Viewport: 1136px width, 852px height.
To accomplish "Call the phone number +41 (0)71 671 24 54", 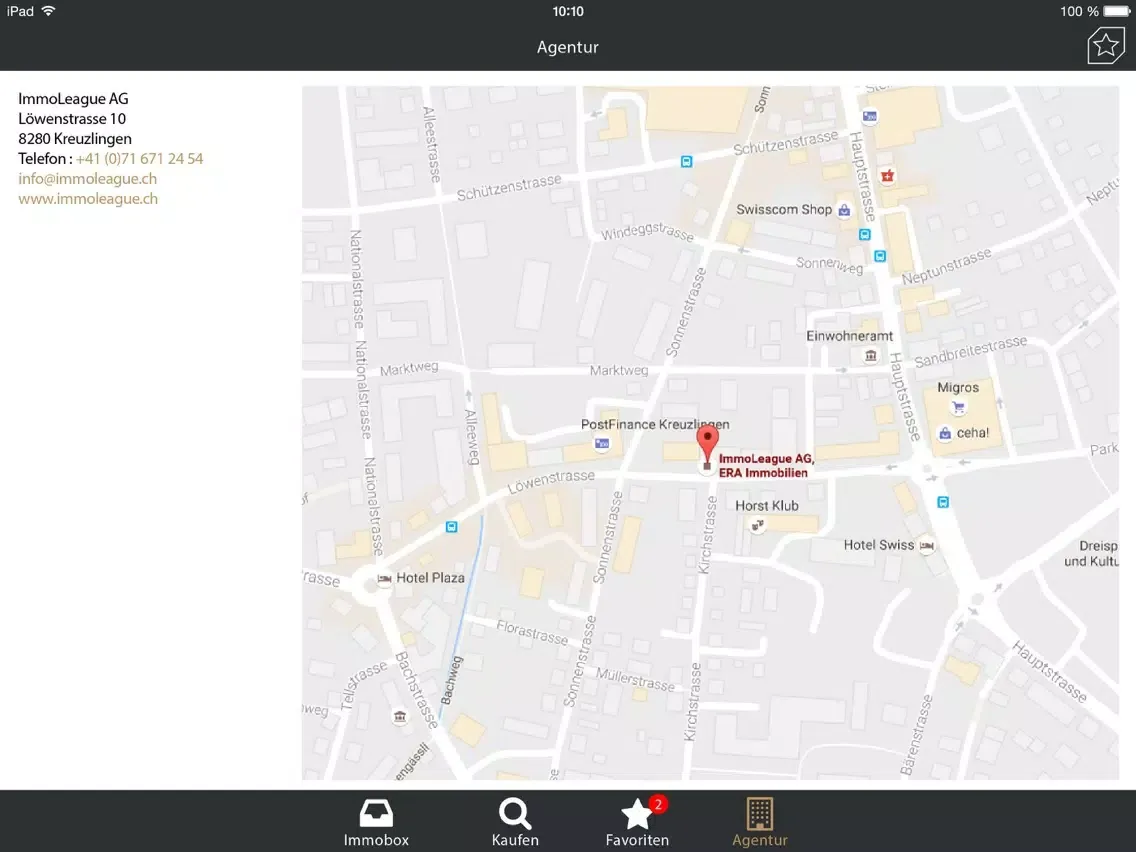I will [x=140, y=159].
